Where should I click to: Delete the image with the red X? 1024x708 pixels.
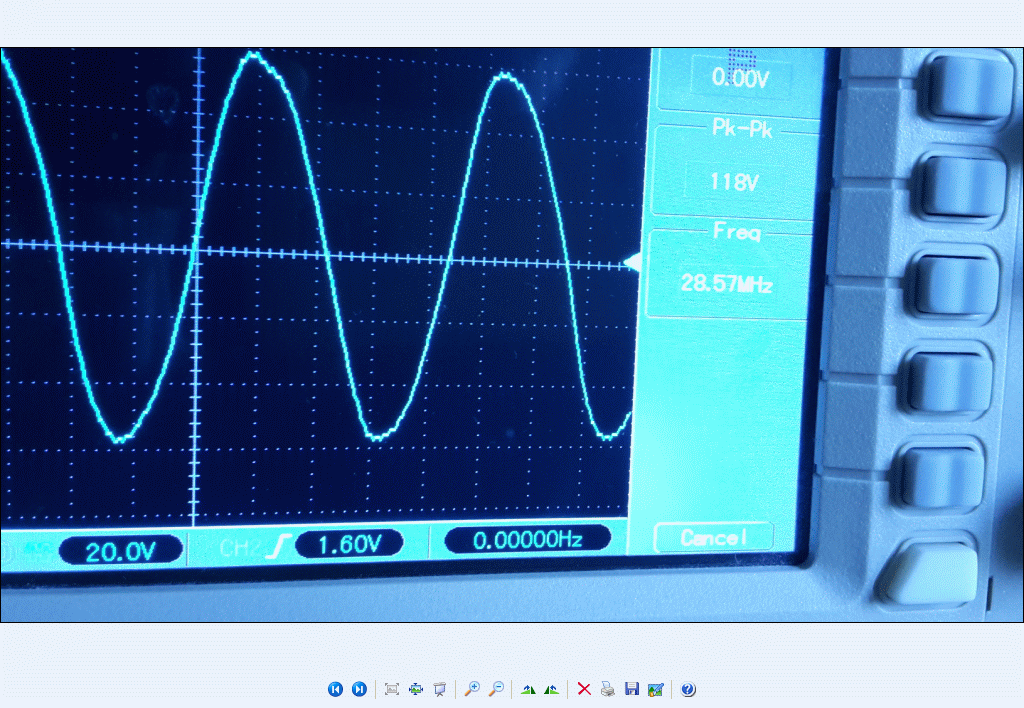584,689
